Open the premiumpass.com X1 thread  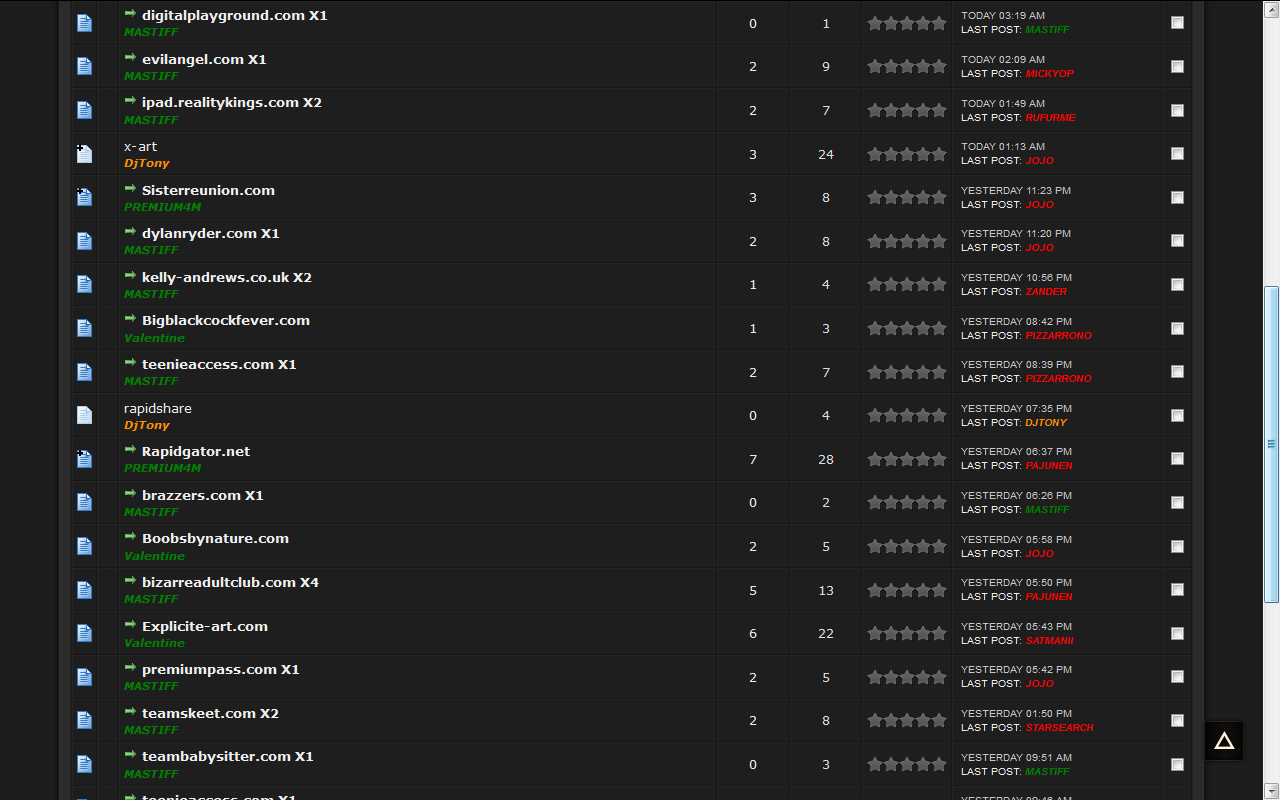pos(221,669)
